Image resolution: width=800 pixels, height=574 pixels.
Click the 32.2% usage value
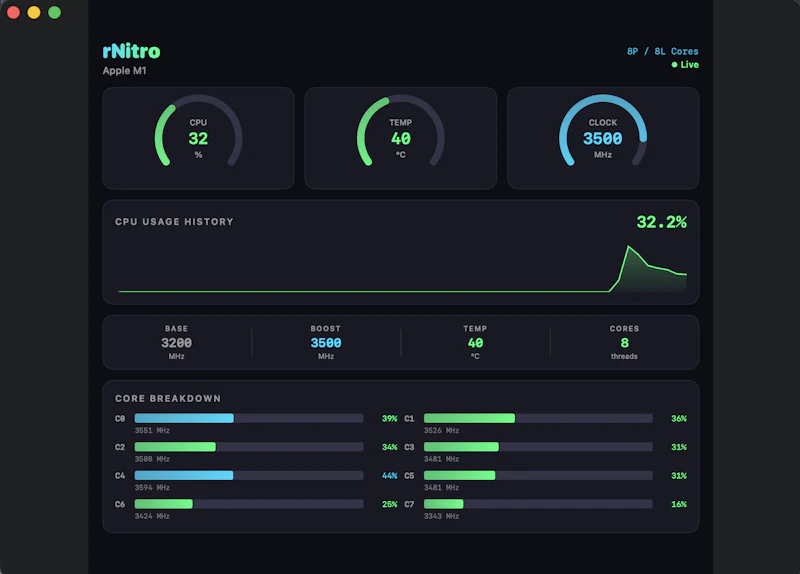(x=661, y=222)
